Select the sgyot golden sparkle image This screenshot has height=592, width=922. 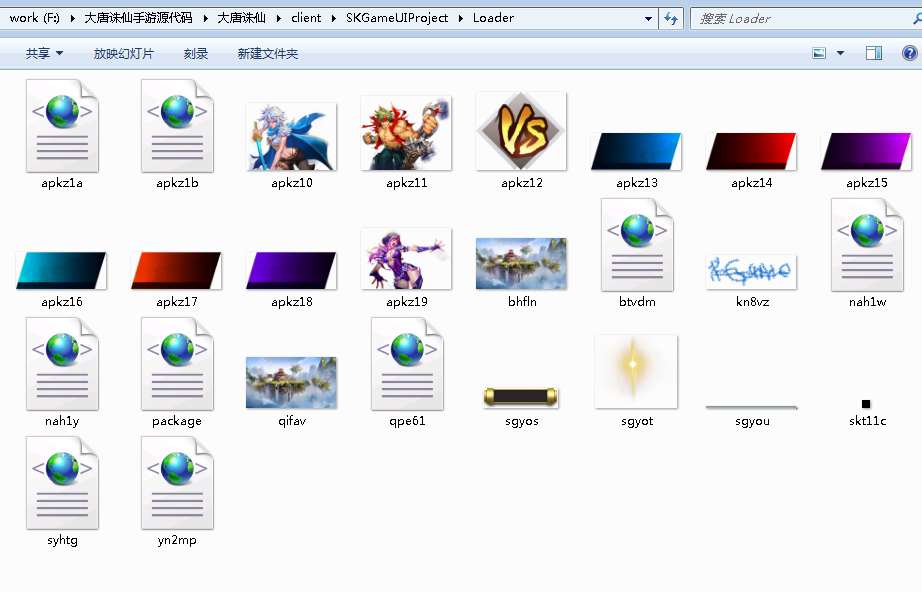tap(636, 372)
